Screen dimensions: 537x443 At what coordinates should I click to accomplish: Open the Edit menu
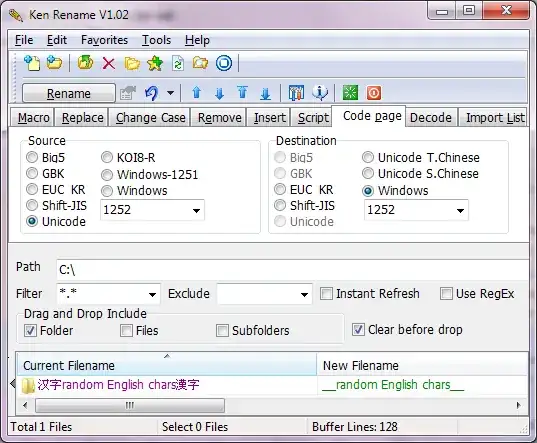57,40
